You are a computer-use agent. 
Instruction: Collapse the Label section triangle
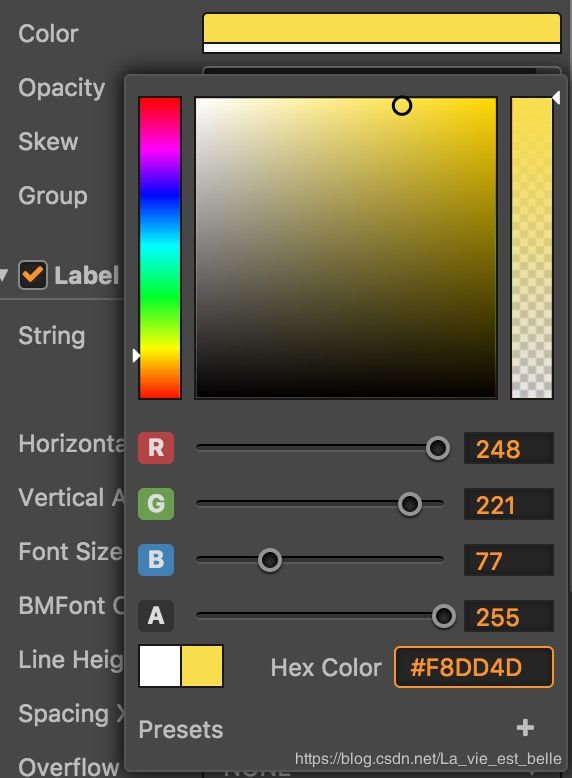click(x=4, y=275)
